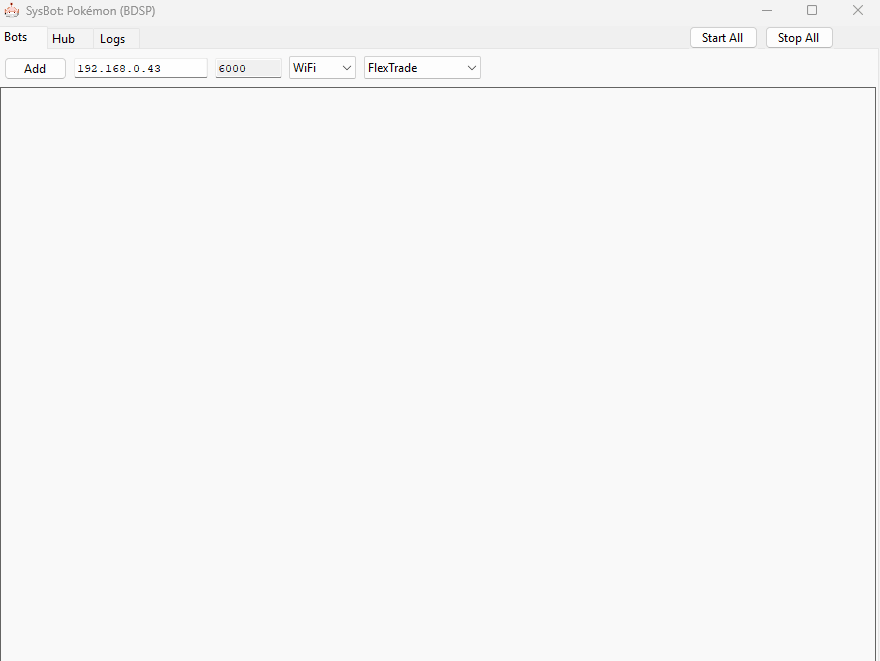Open the Logs tab
The width and height of the screenshot is (880, 661).
pyautogui.click(x=116, y=39)
